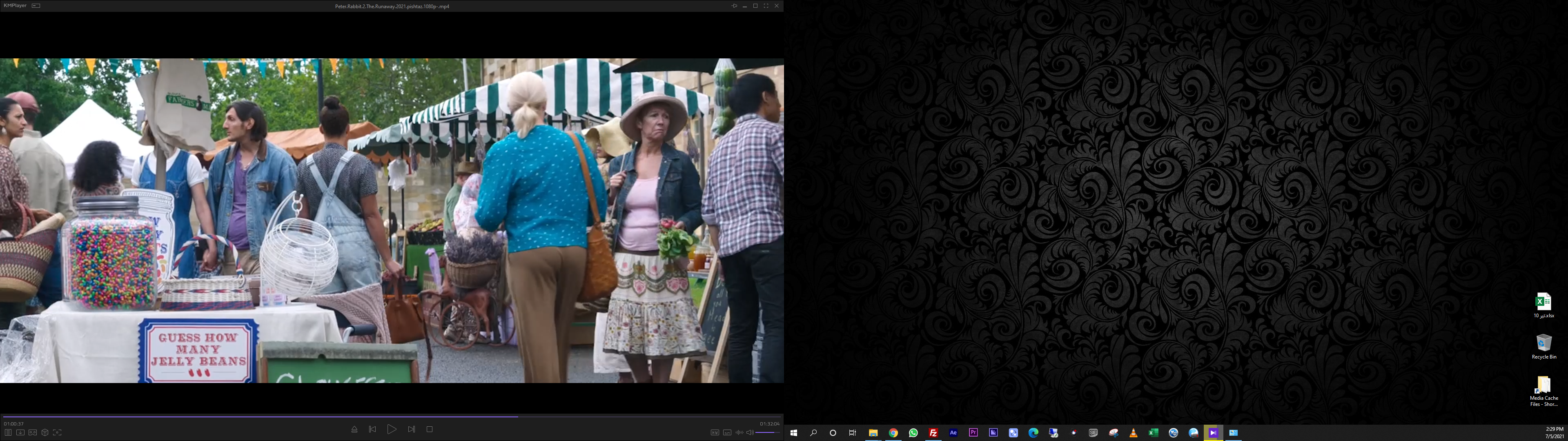Image resolution: width=1568 pixels, height=441 pixels.
Task: Toggle VR mode icon
Action: (x=33, y=432)
